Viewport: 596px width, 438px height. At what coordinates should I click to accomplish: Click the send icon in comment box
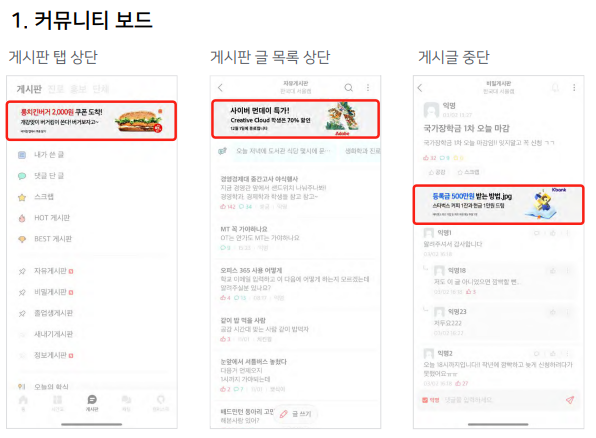569,400
